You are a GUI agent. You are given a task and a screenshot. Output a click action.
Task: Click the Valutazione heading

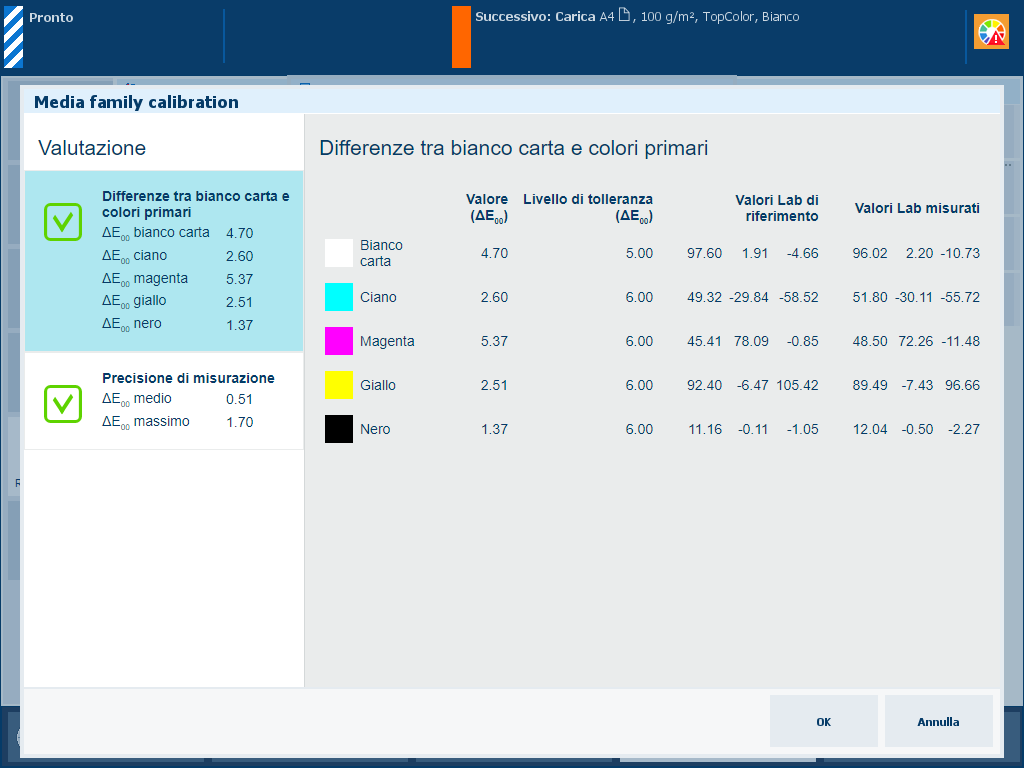[x=92, y=148]
